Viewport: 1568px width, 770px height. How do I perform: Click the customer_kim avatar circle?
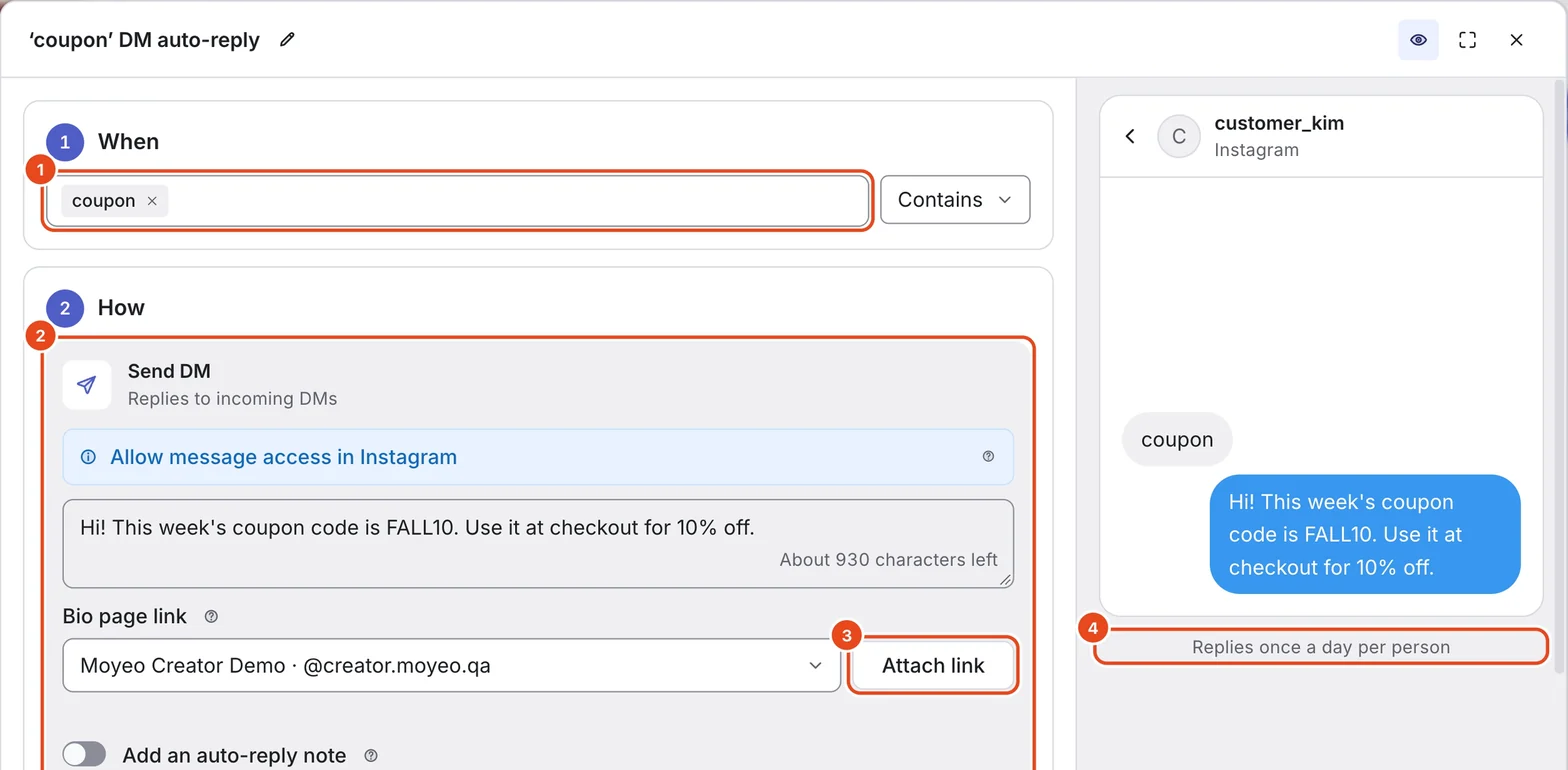point(1179,137)
